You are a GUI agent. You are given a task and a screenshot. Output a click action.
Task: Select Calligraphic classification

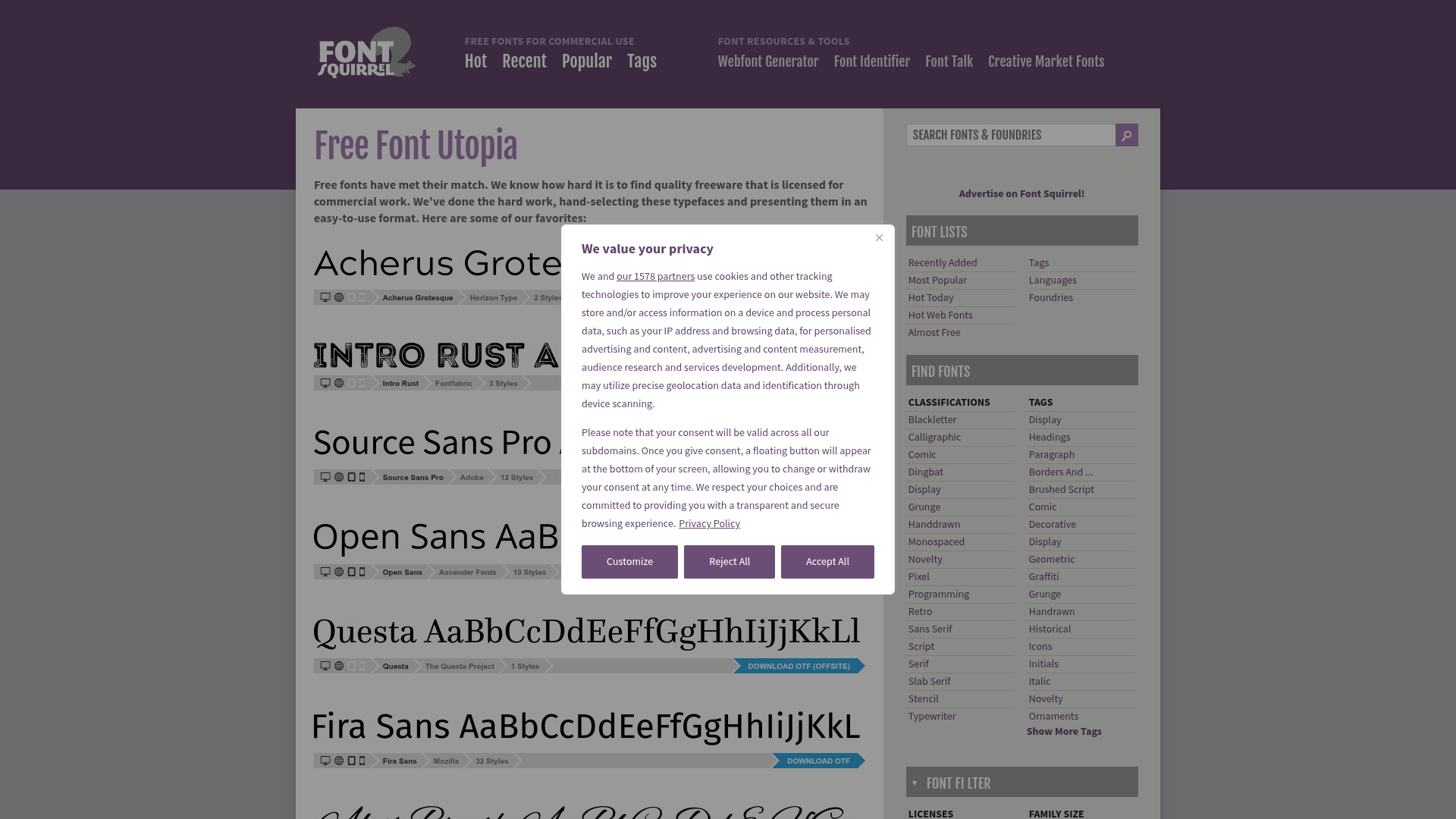(934, 438)
